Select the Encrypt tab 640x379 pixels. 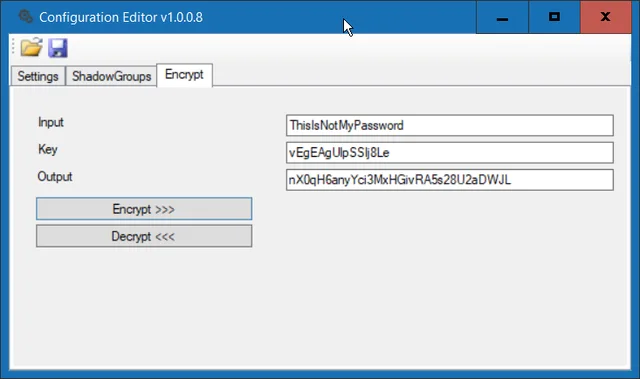click(184, 75)
